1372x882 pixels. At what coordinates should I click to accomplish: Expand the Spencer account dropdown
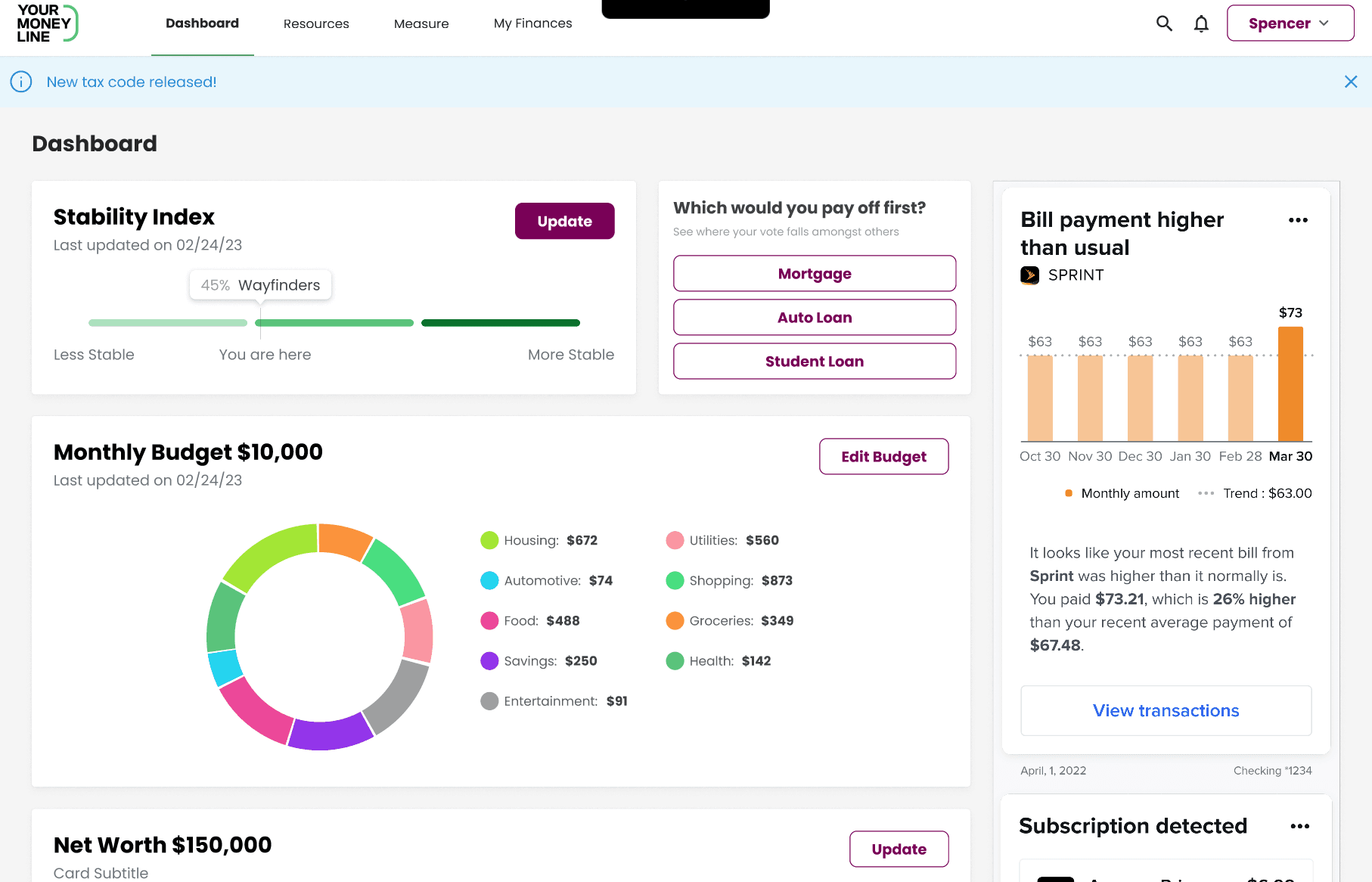(1290, 23)
